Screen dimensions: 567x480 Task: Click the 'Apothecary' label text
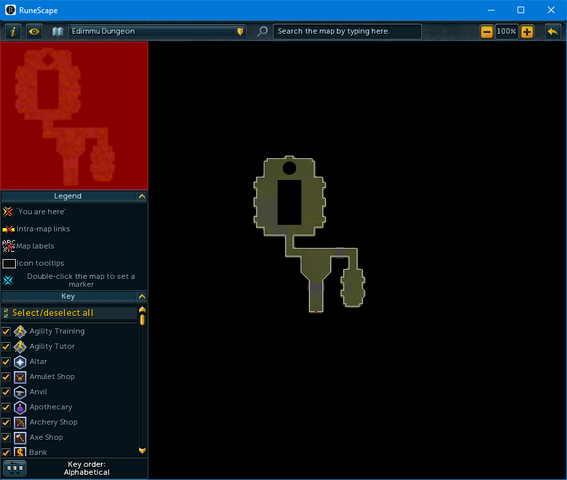pos(51,407)
